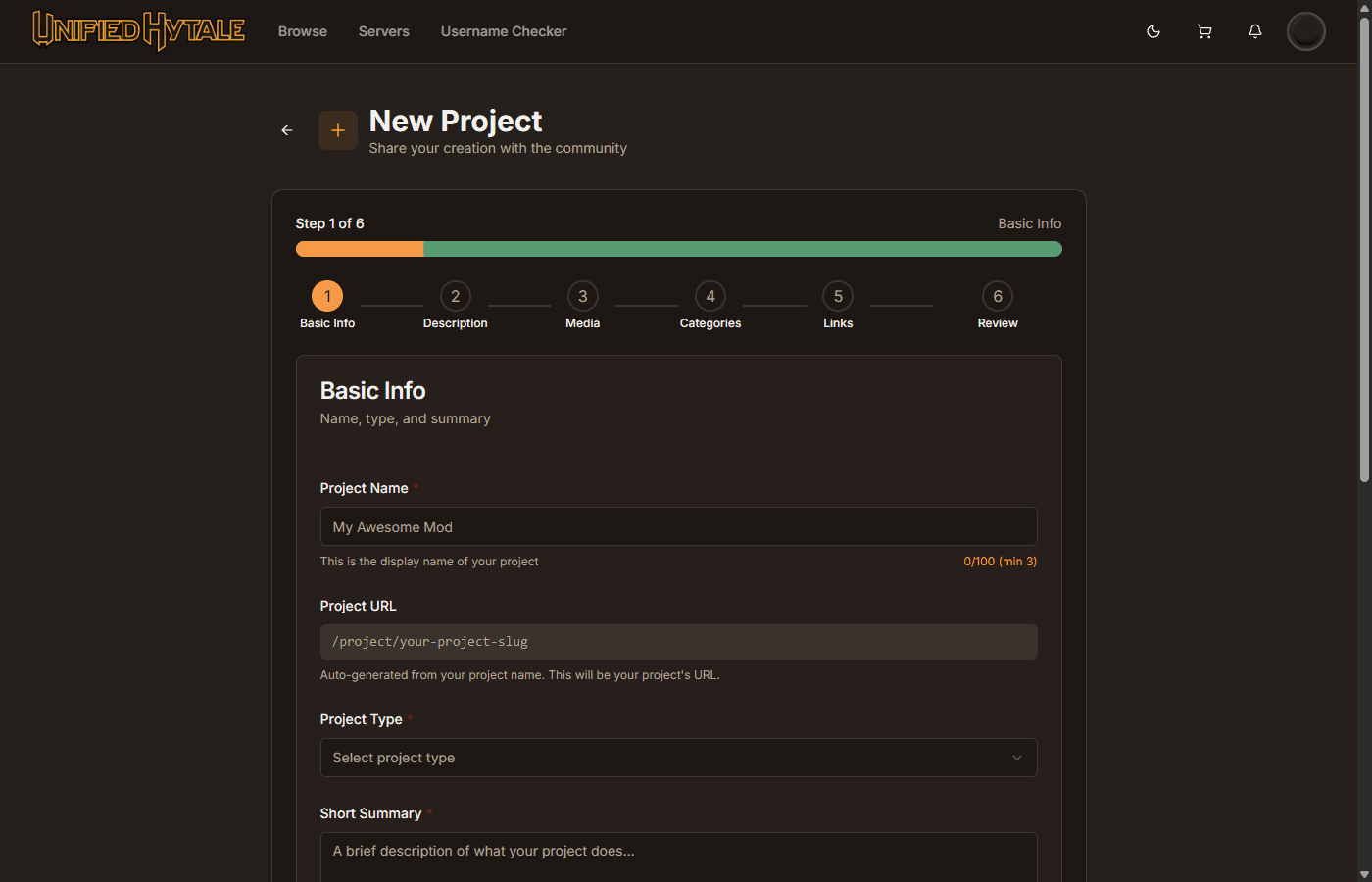Go back using the left arrow
1372x882 pixels.
point(287,130)
